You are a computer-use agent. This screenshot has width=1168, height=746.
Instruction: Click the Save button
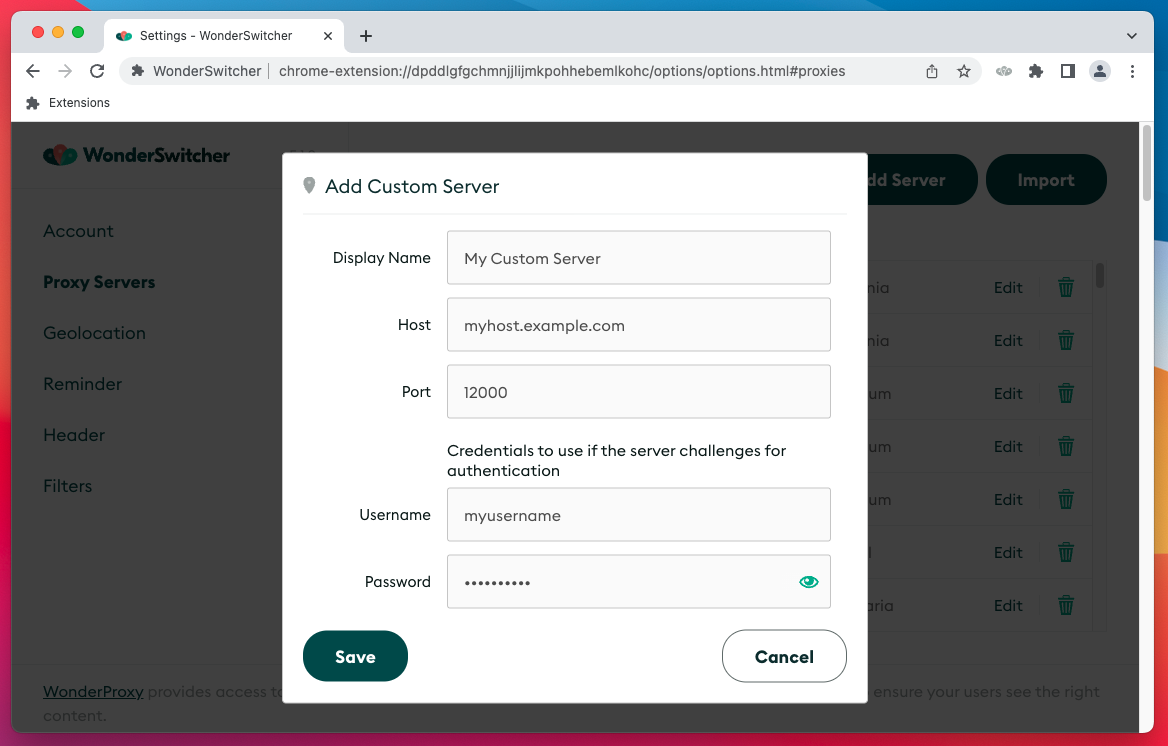[x=355, y=656]
